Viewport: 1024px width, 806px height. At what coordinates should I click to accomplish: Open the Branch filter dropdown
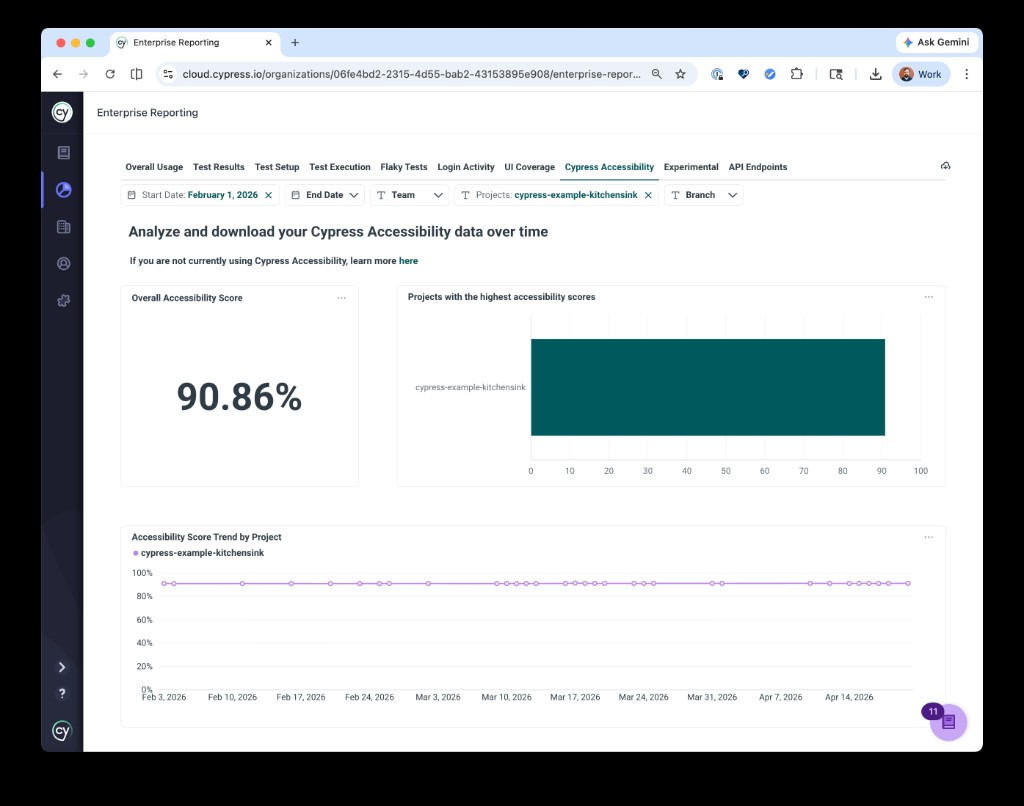point(703,195)
